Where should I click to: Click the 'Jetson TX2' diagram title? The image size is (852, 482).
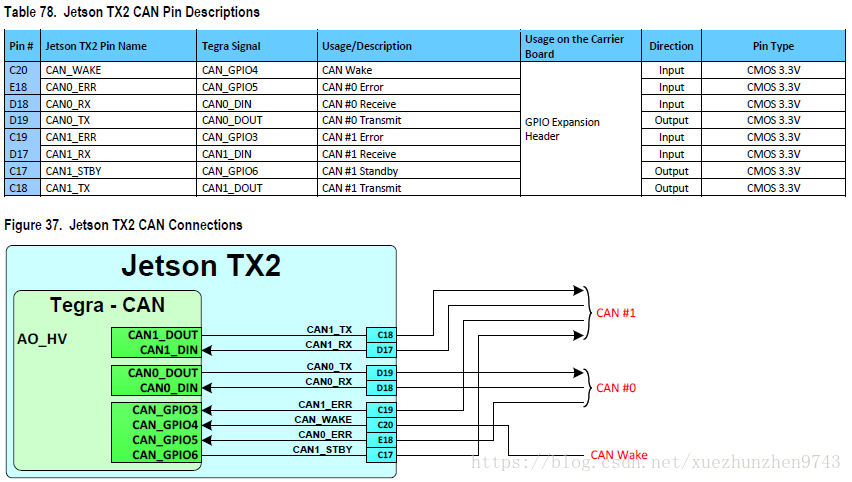[201, 266]
